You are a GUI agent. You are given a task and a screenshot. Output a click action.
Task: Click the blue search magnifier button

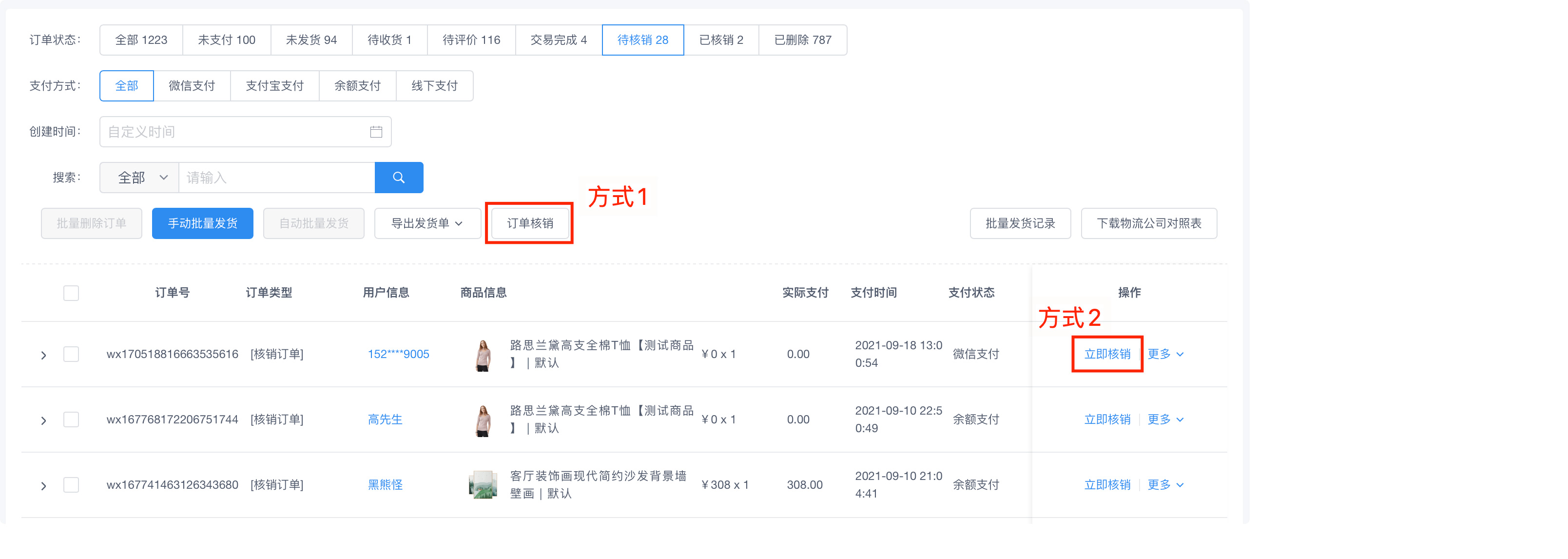[x=399, y=177]
